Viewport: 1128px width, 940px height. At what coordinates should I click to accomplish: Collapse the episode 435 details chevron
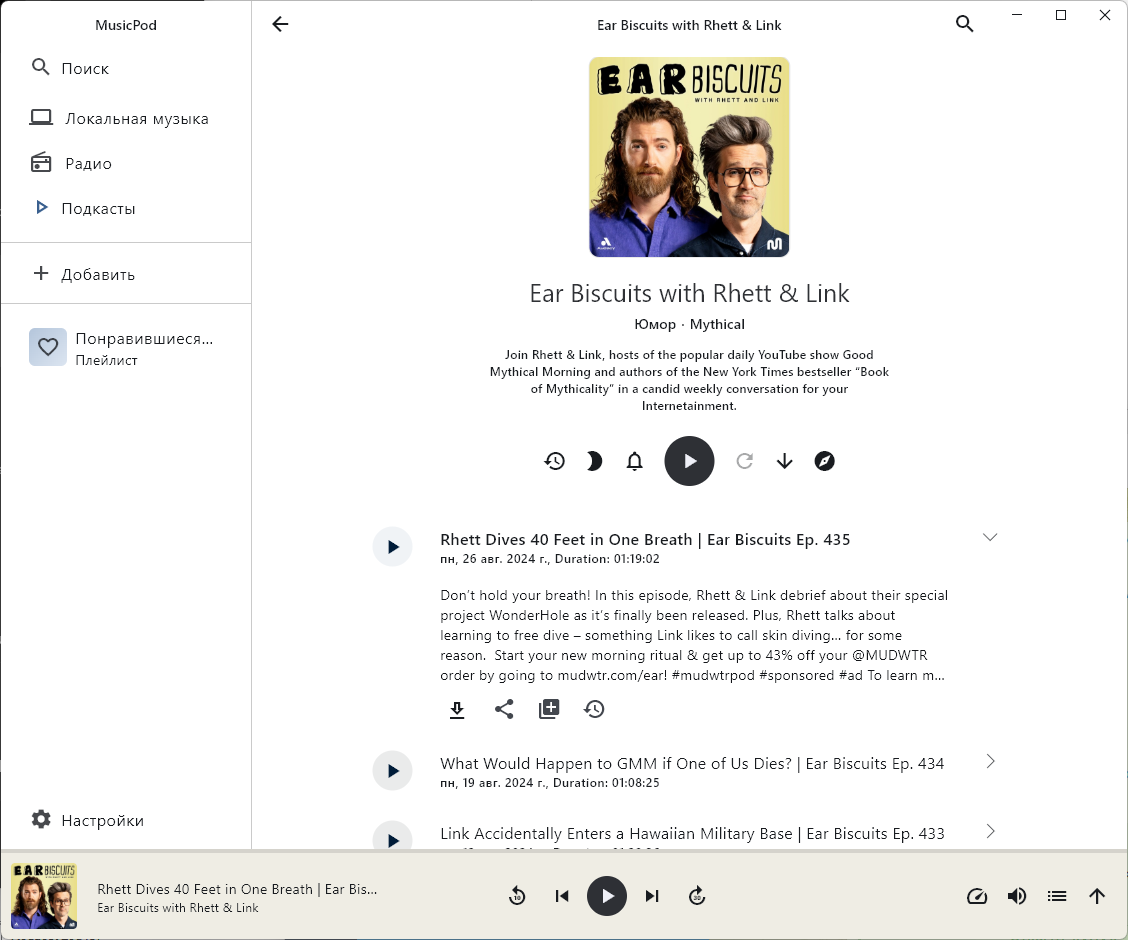pyautogui.click(x=990, y=537)
